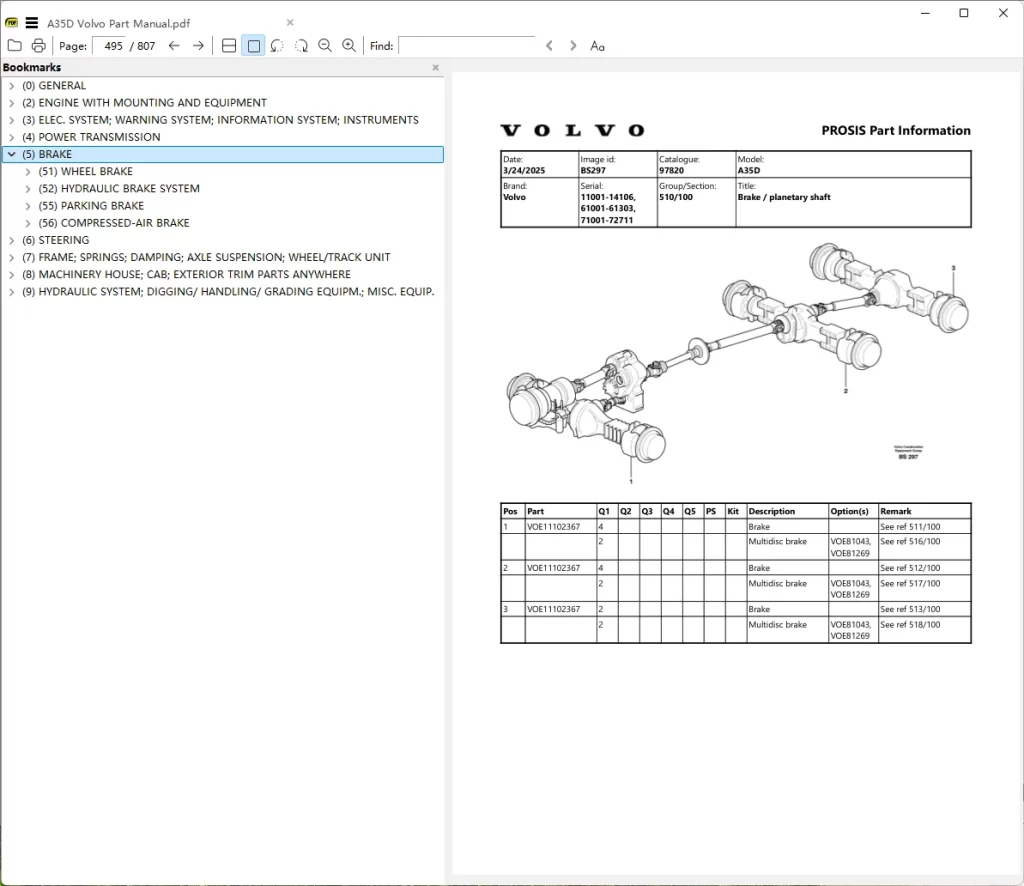
Task: Select (8) MACHINERY HOUSE; CAB bookmark
Action: click(x=186, y=274)
